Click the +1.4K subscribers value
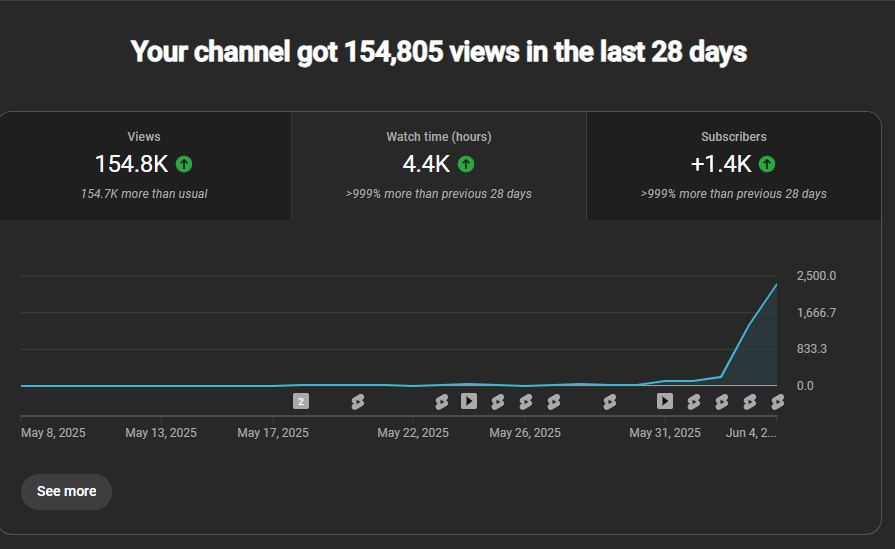The image size is (895, 549). coord(721,164)
